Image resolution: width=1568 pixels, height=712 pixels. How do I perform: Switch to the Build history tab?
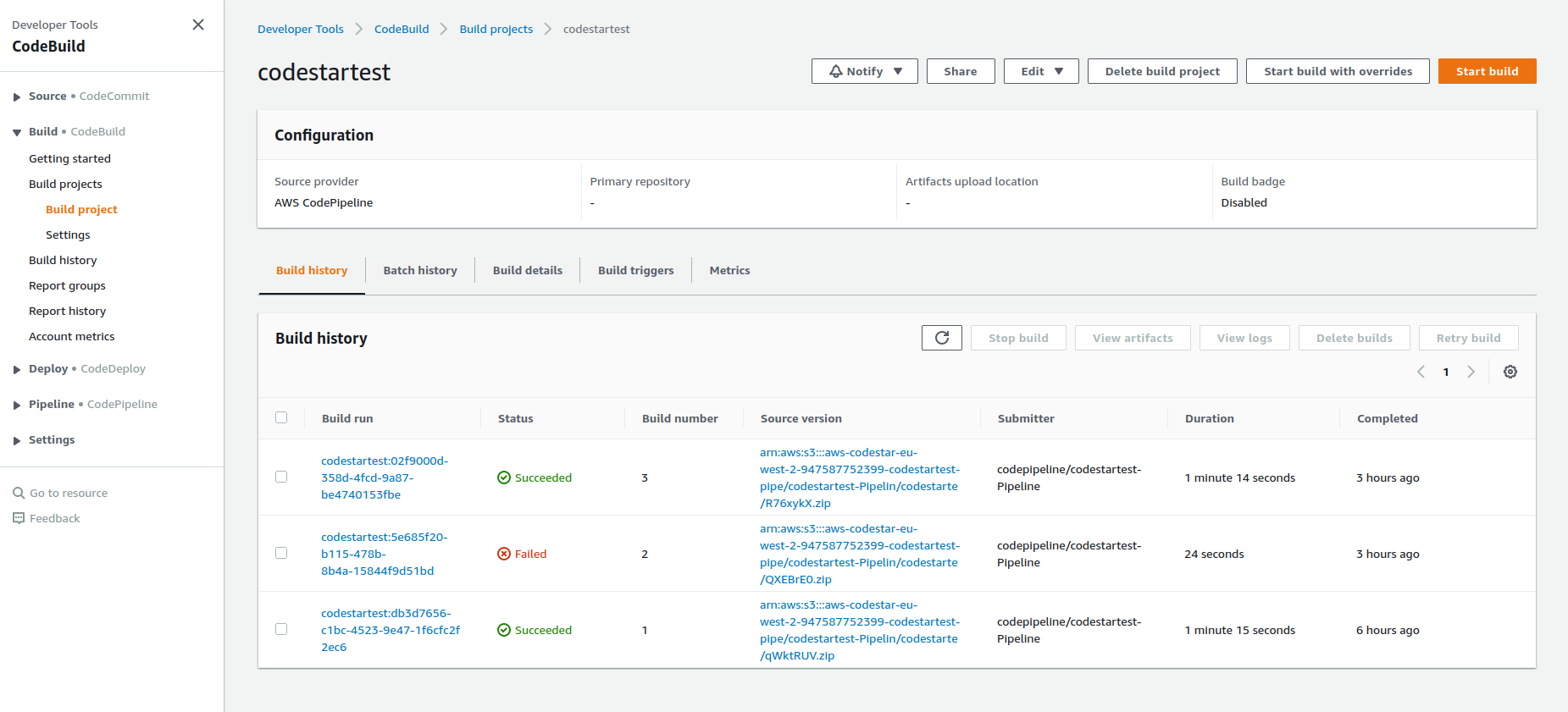pyautogui.click(x=312, y=271)
